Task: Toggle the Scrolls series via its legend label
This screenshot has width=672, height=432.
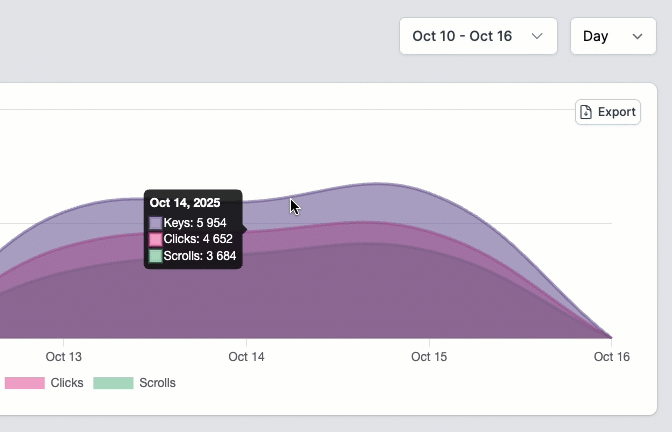Action: click(157, 383)
